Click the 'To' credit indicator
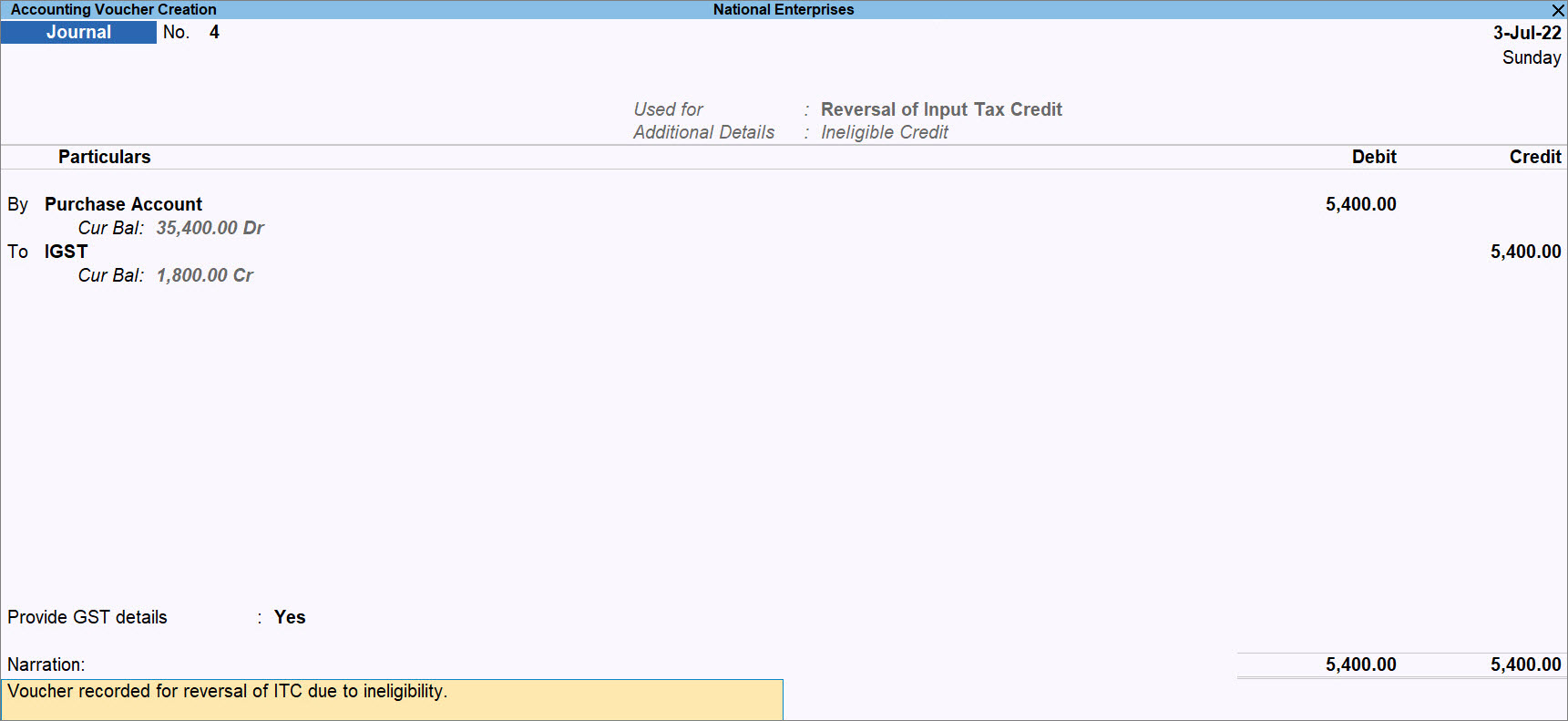The width and height of the screenshot is (1568, 721). [17, 252]
